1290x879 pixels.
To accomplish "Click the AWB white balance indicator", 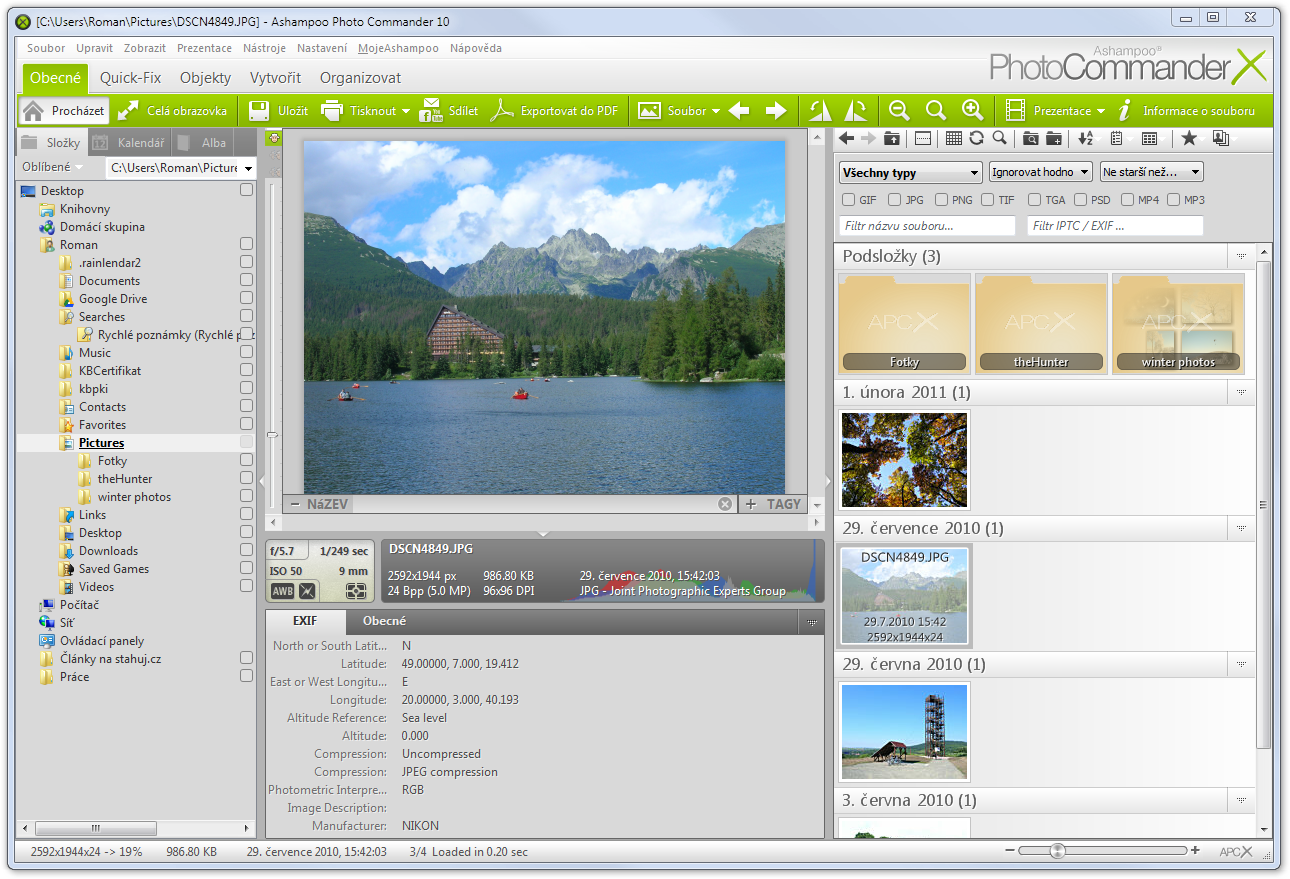I will 283,591.
